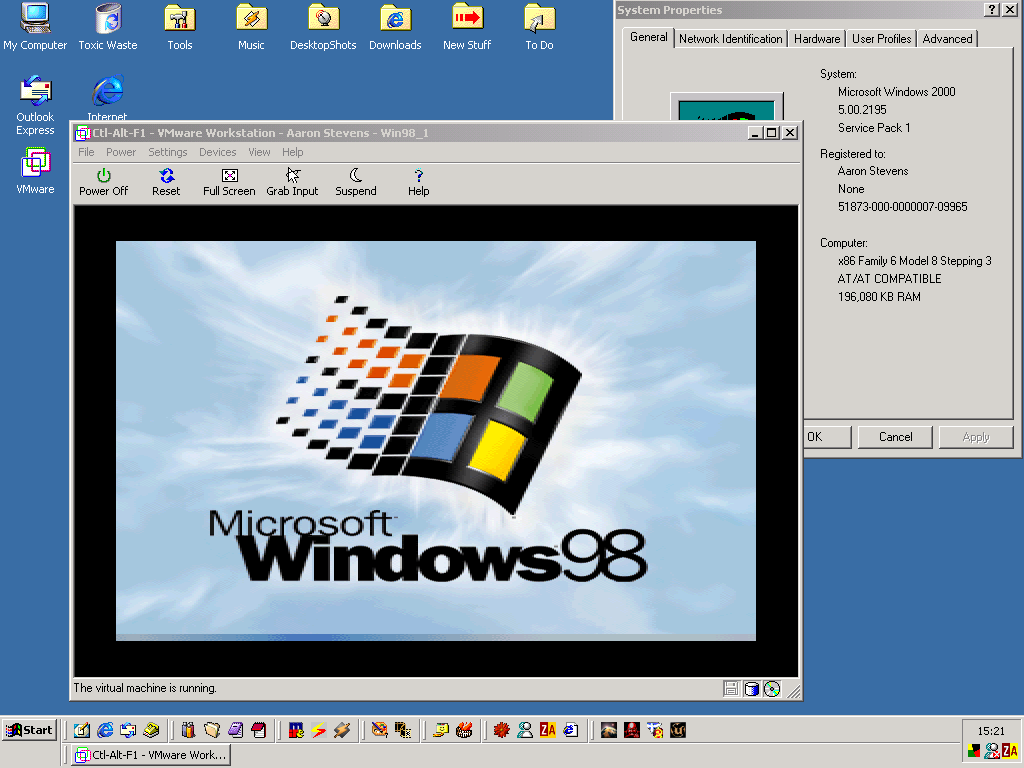Click Cancel in System Properties
Image resolution: width=1024 pixels, height=768 pixels.
(895, 437)
